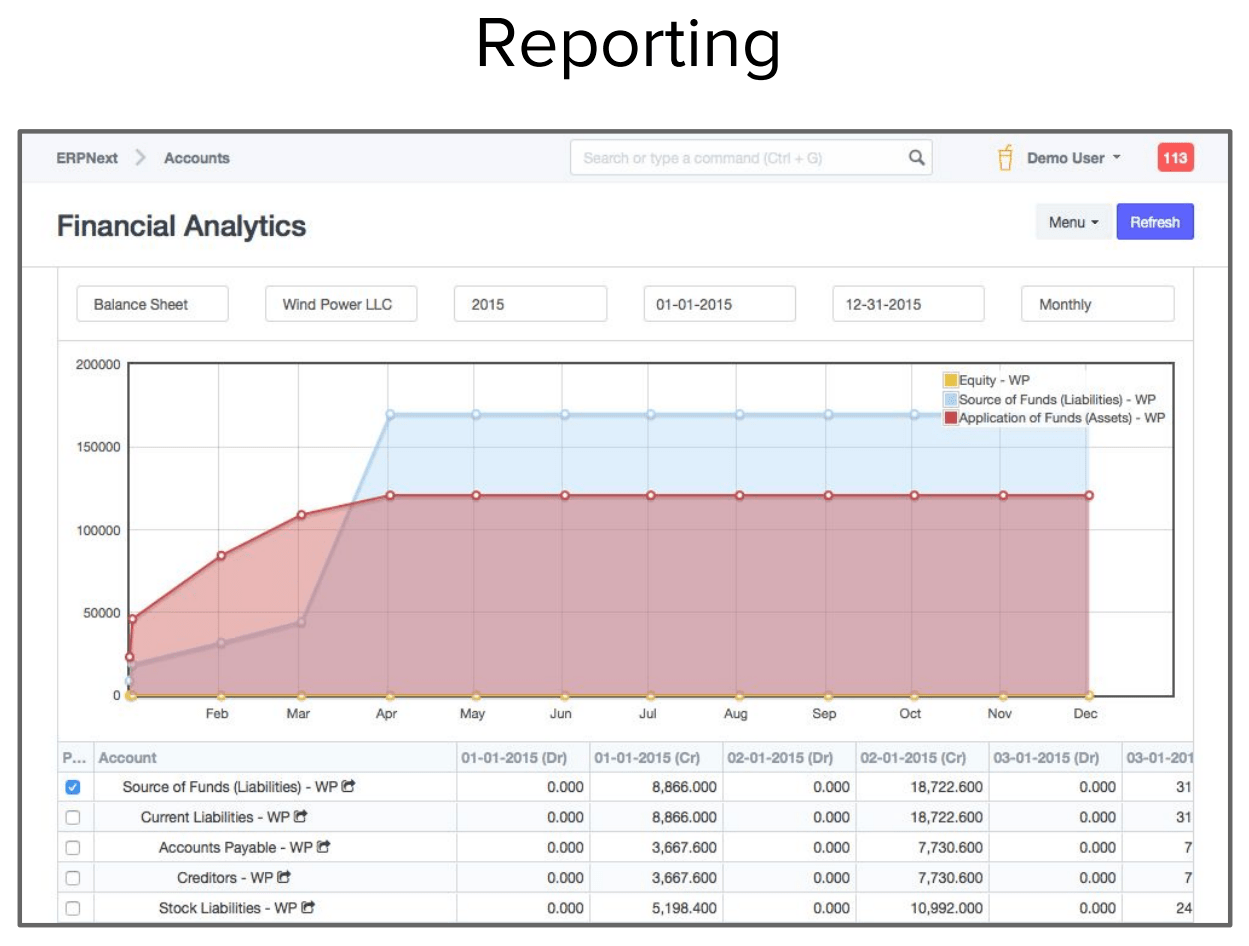Click the Application of Funds red legend swatch
The width and height of the screenshot is (1249, 946).
[950, 418]
